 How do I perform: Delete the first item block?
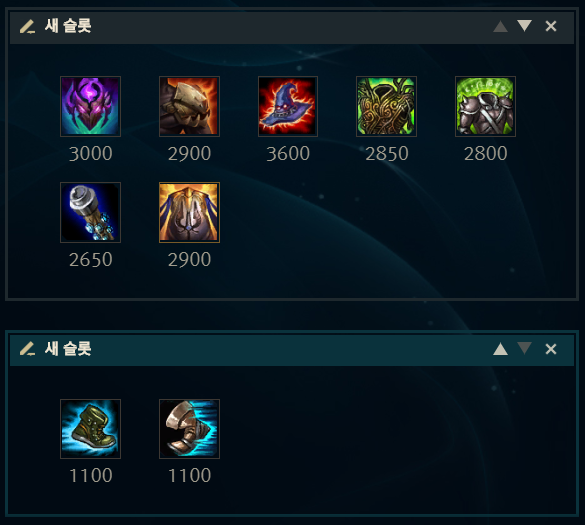[x=551, y=26]
